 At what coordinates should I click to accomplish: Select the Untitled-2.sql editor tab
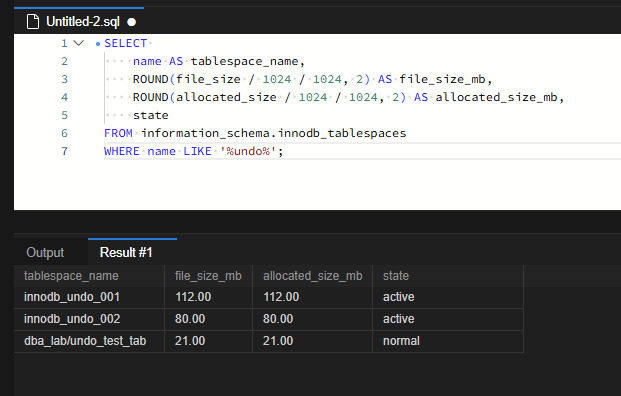point(79,21)
